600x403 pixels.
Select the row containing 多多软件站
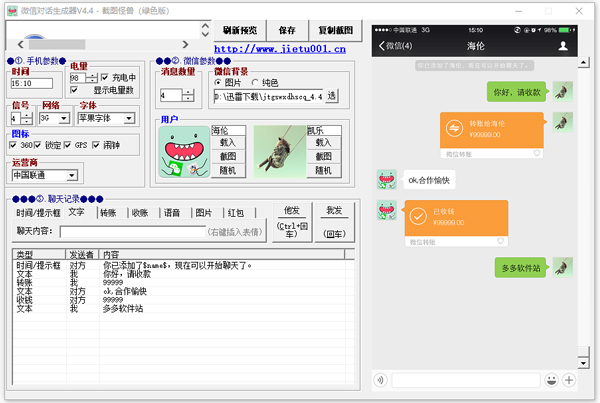click(x=184, y=308)
